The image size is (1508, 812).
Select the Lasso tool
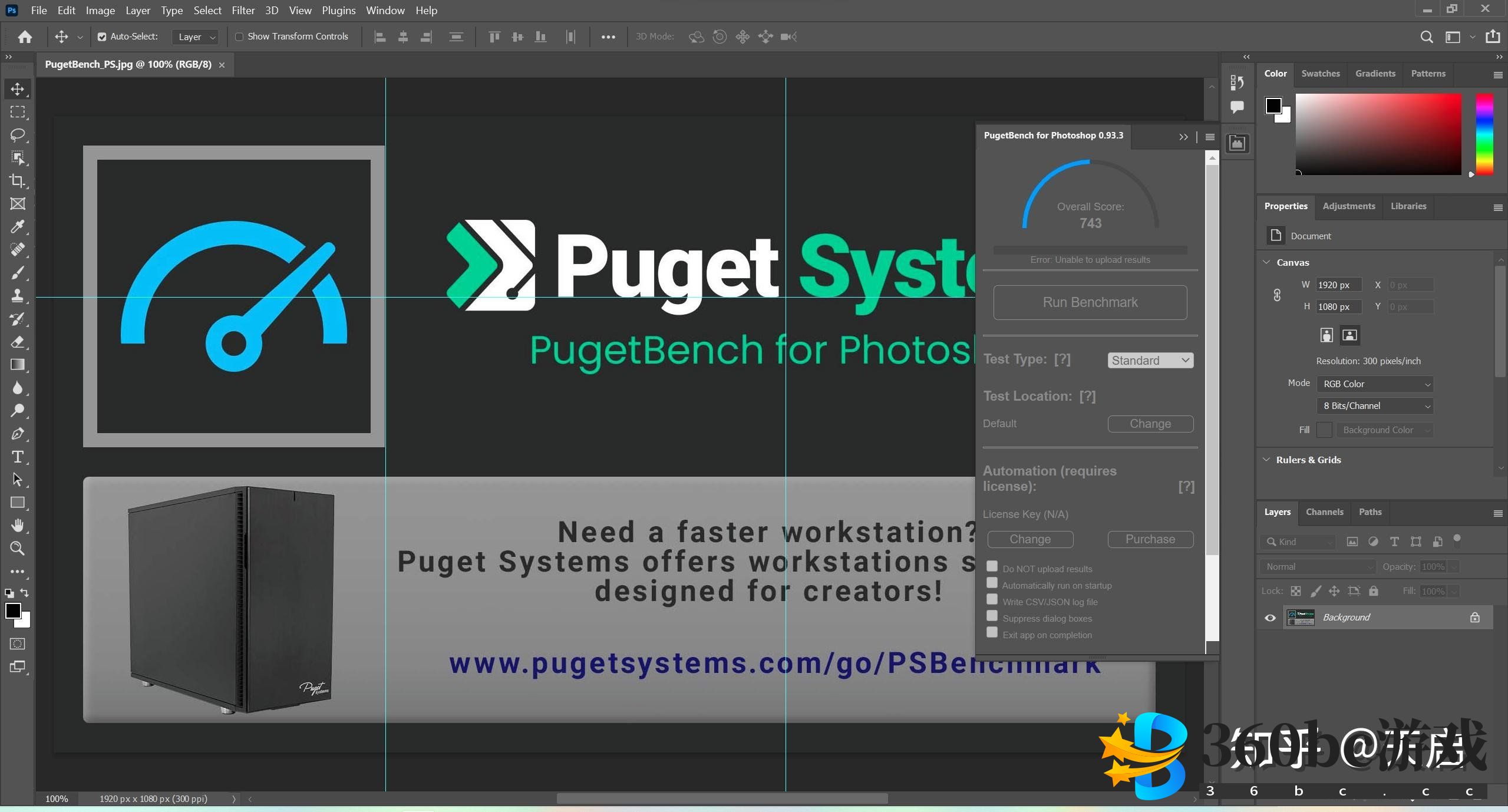pyautogui.click(x=17, y=135)
